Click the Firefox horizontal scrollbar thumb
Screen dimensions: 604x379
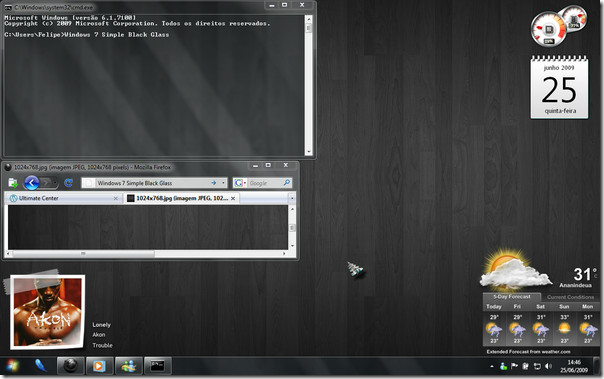click(83, 253)
